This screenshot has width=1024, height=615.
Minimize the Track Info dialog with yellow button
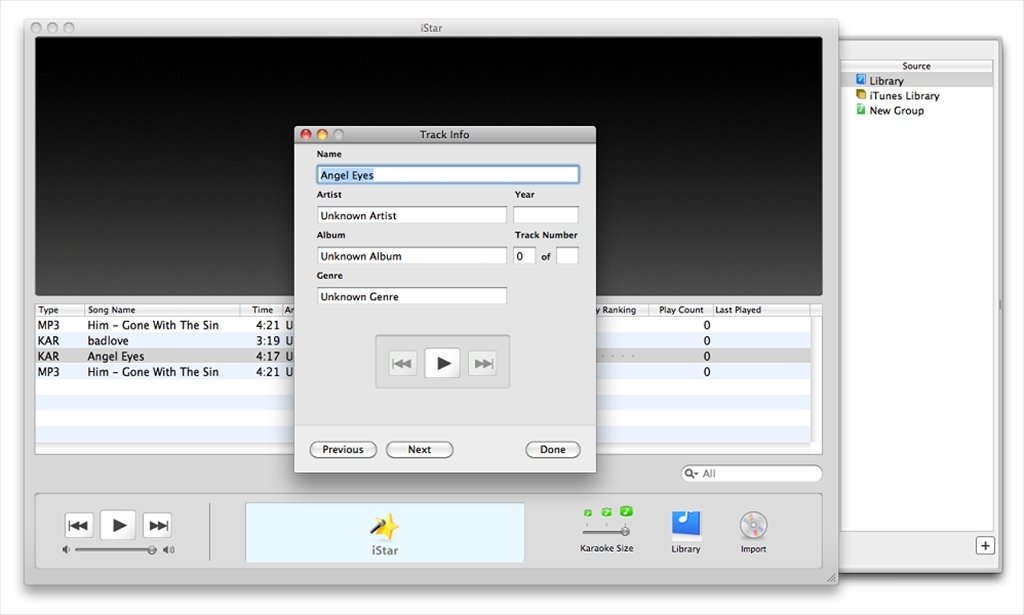[x=322, y=134]
